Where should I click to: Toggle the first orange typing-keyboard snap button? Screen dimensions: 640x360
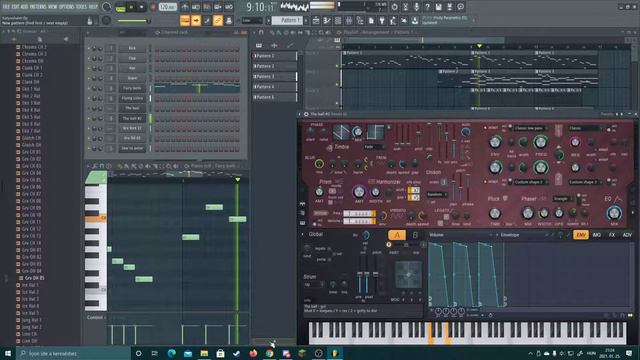pyautogui.click(x=185, y=20)
